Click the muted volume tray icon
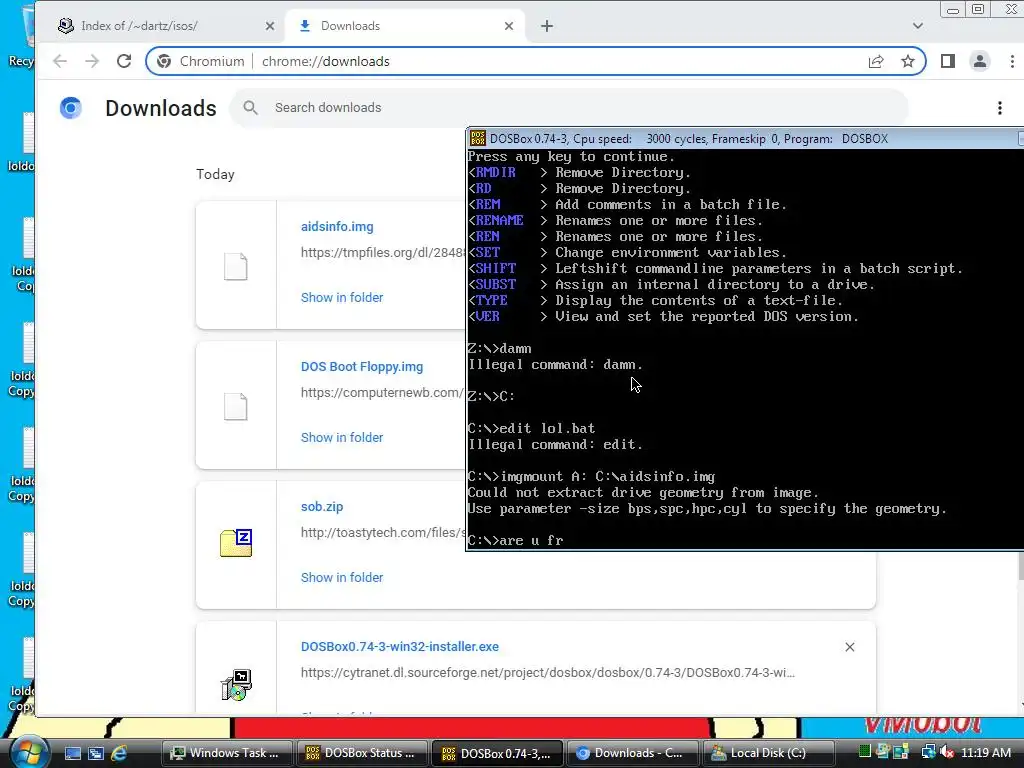This screenshot has width=1024, height=768. (946, 753)
